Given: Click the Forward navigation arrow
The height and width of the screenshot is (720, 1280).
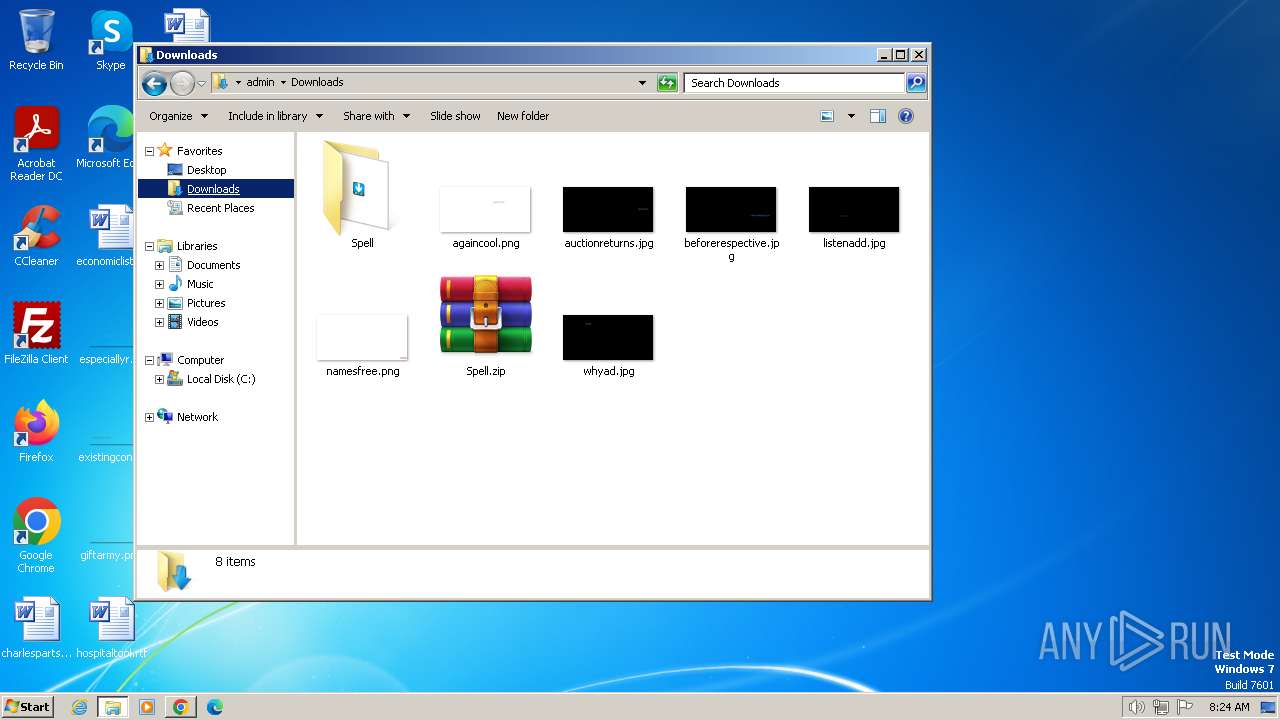Looking at the screenshot, I should [x=182, y=83].
